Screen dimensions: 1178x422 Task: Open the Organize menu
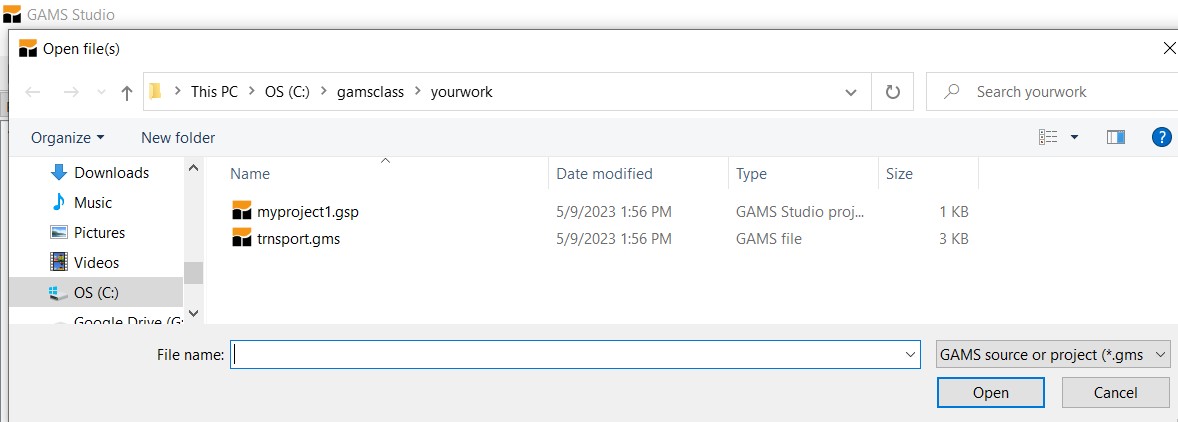coord(67,137)
